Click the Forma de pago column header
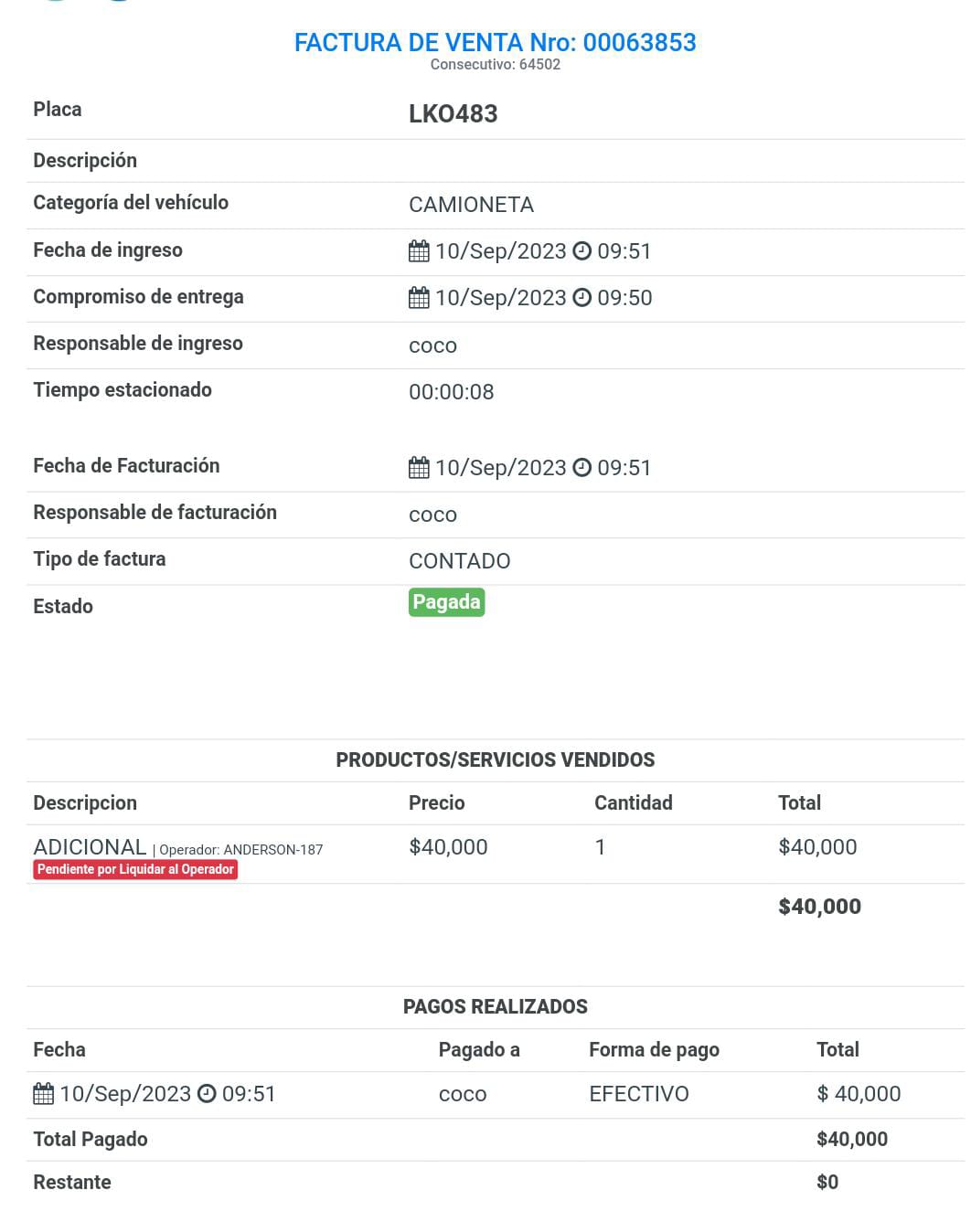This screenshot has height=1232, width=971. point(654,1050)
